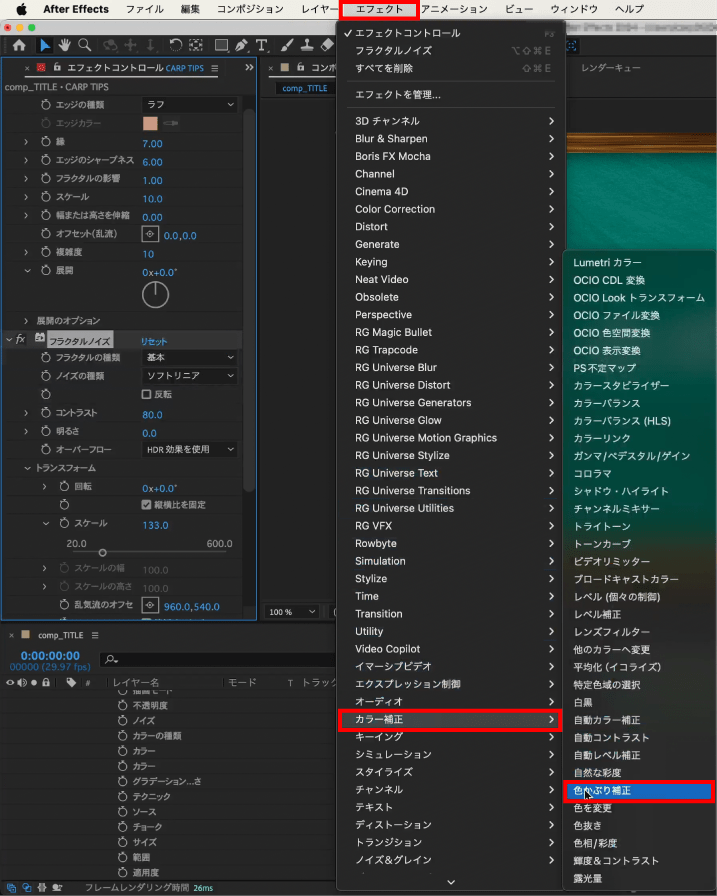Image resolution: width=717 pixels, height=896 pixels.
Task: Toggle stopwatch for 明るさ
Action: tap(46, 431)
